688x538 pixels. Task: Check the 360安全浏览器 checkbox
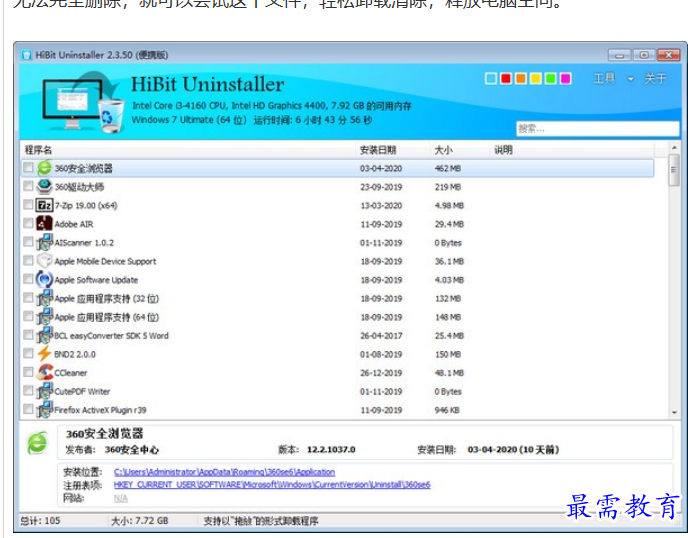[x=29, y=168]
